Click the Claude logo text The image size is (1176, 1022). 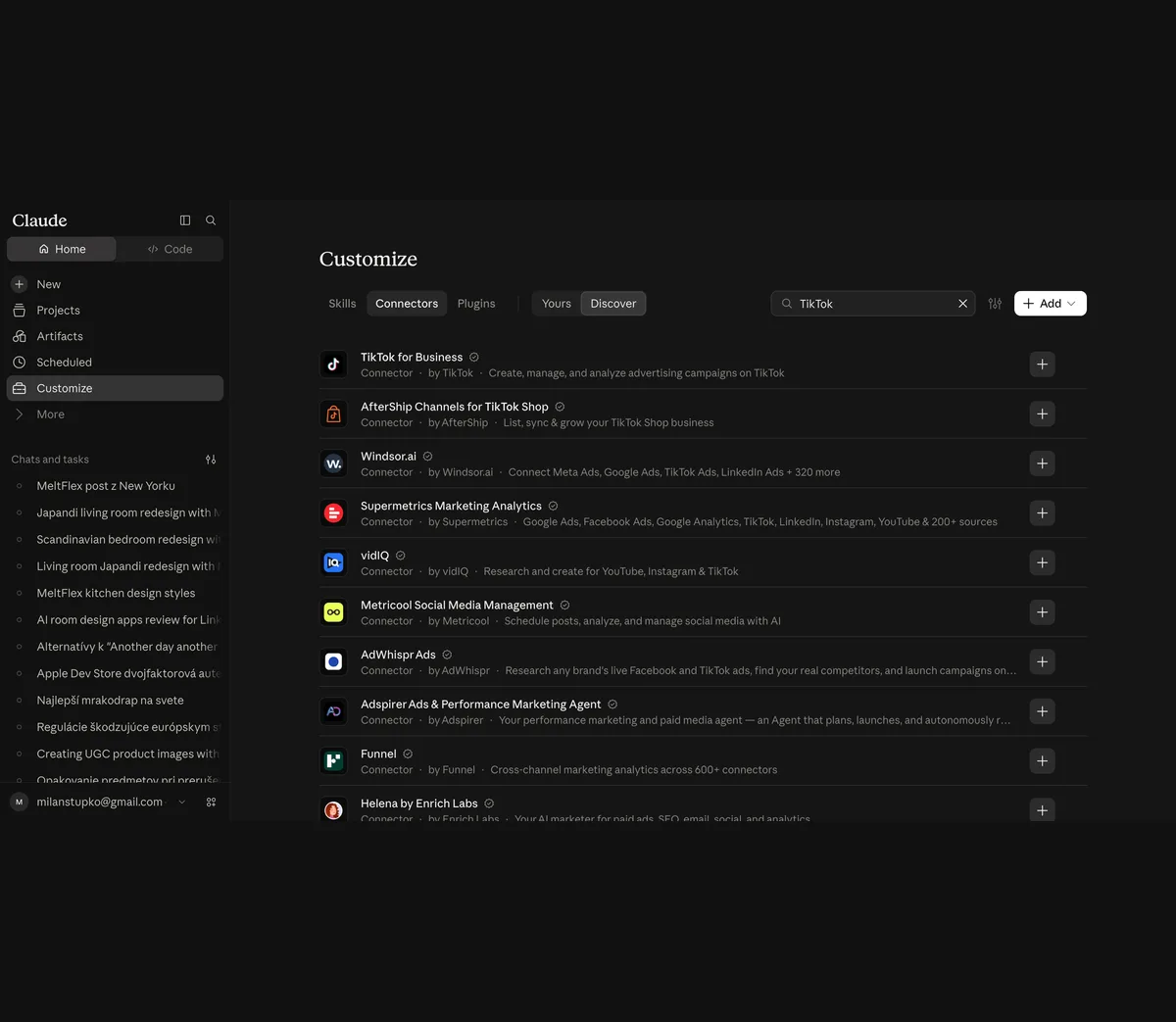pos(39,220)
